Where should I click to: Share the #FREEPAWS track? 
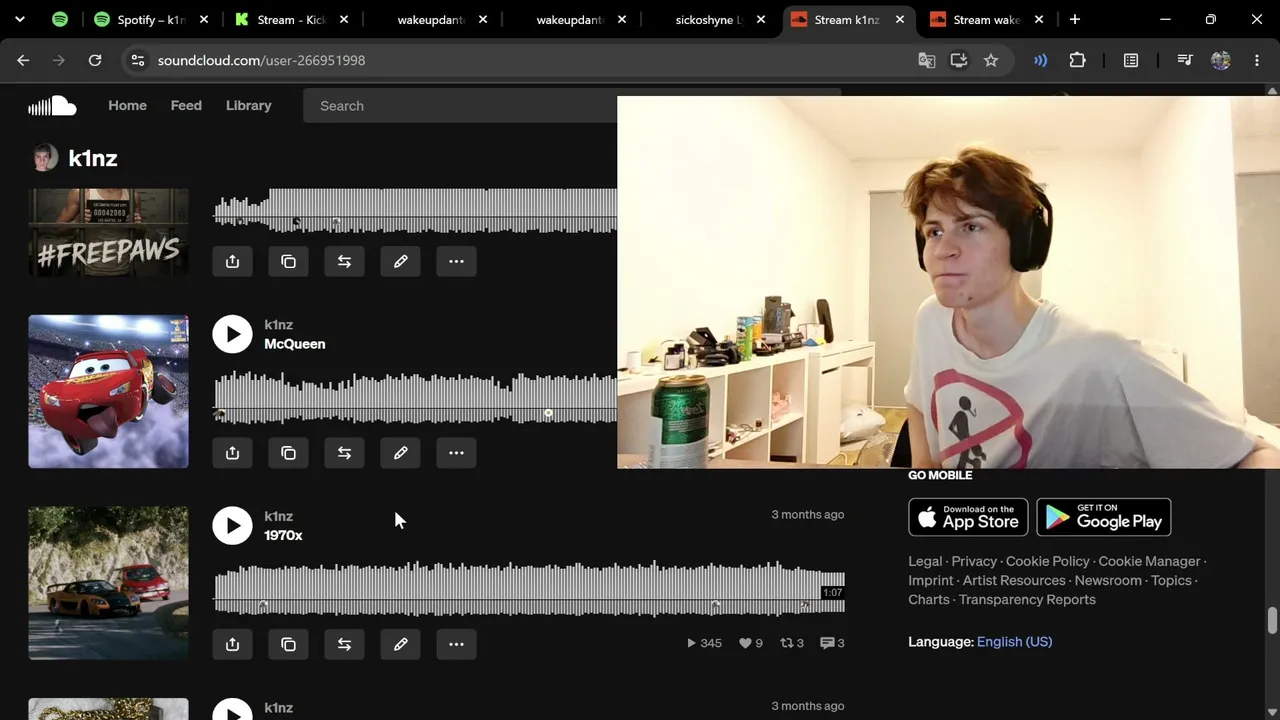tap(232, 261)
